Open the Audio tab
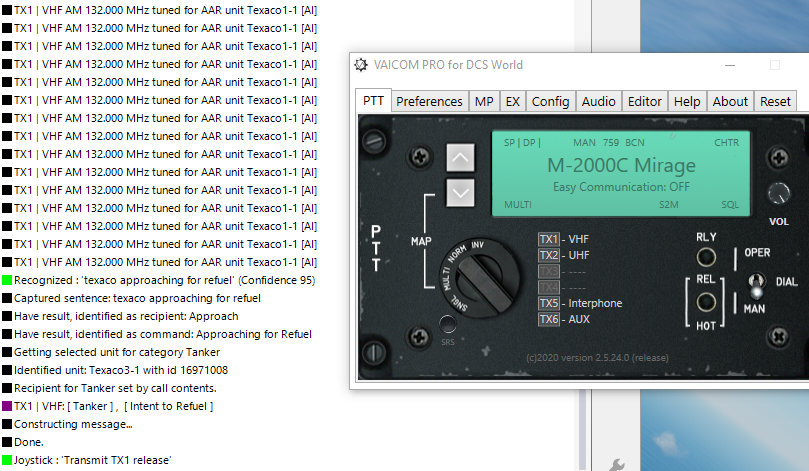This screenshot has width=809, height=471. pyautogui.click(x=598, y=102)
